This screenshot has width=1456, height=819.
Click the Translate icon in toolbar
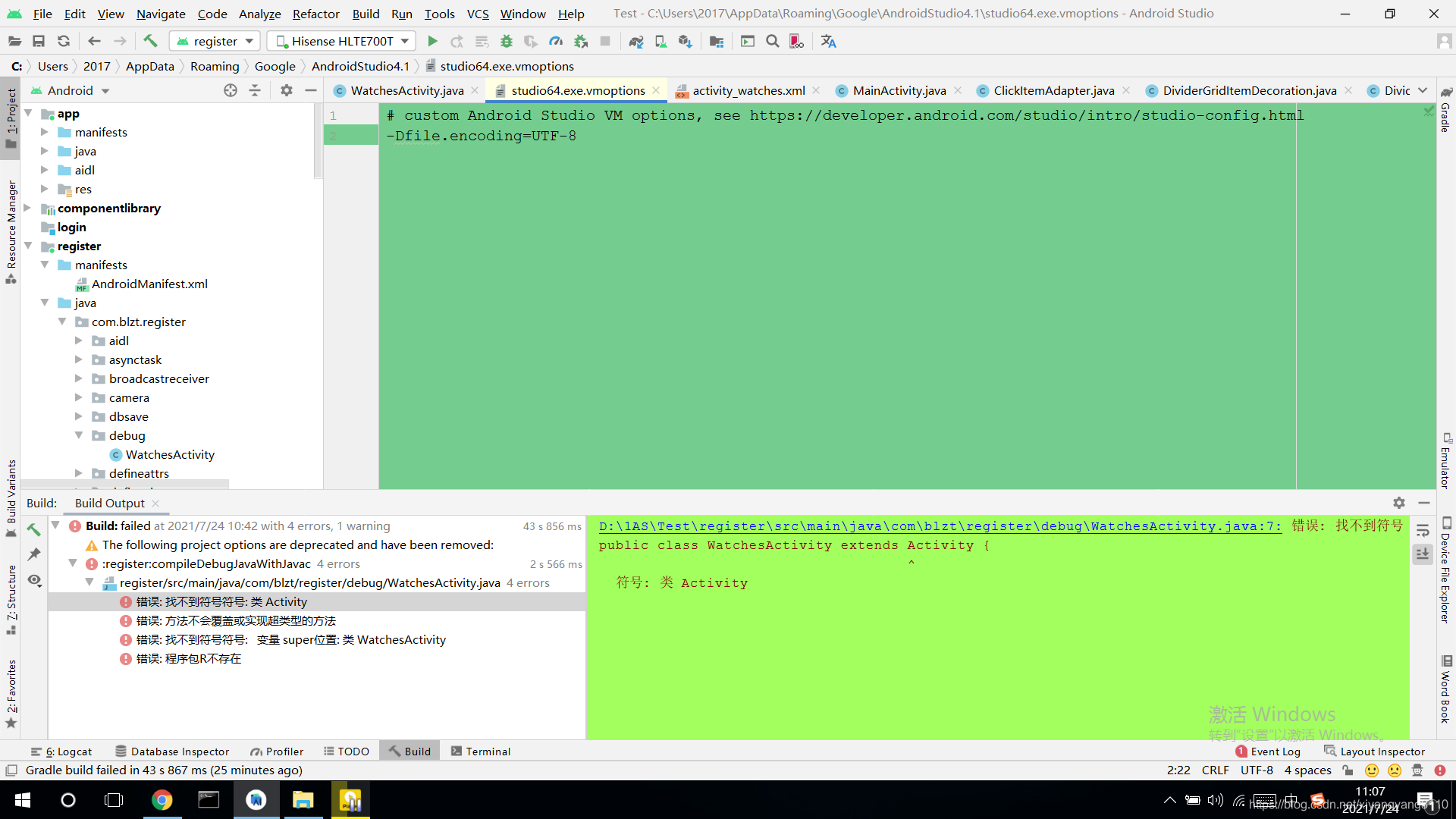pyautogui.click(x=828, y=42)
